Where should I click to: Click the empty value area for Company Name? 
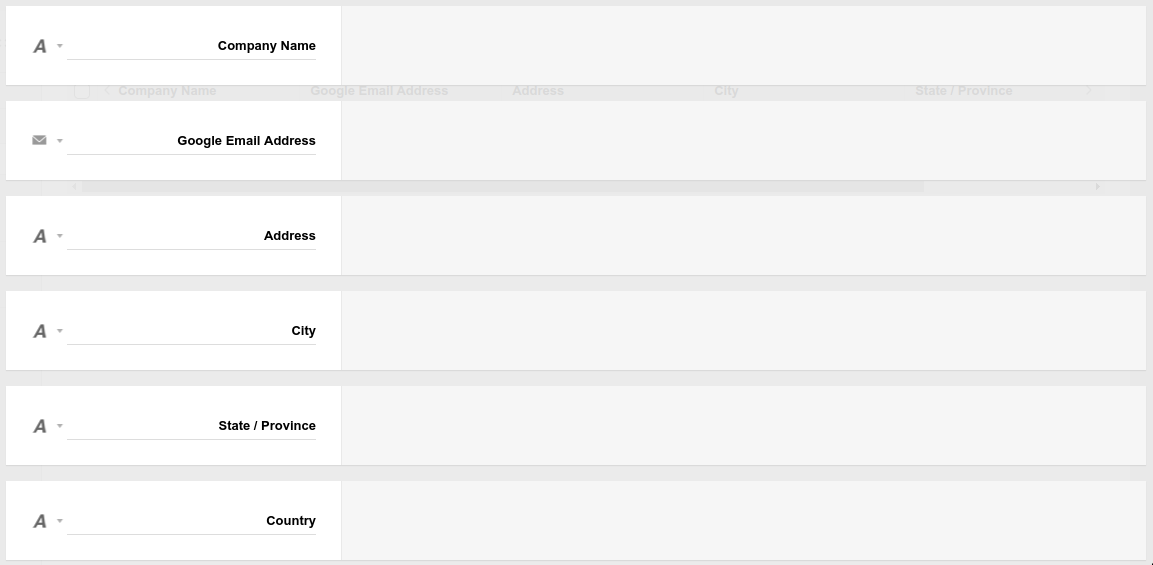point(743,46)
